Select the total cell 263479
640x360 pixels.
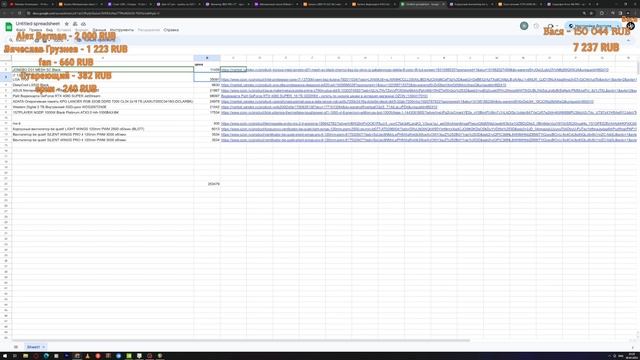tap(207, 184)
